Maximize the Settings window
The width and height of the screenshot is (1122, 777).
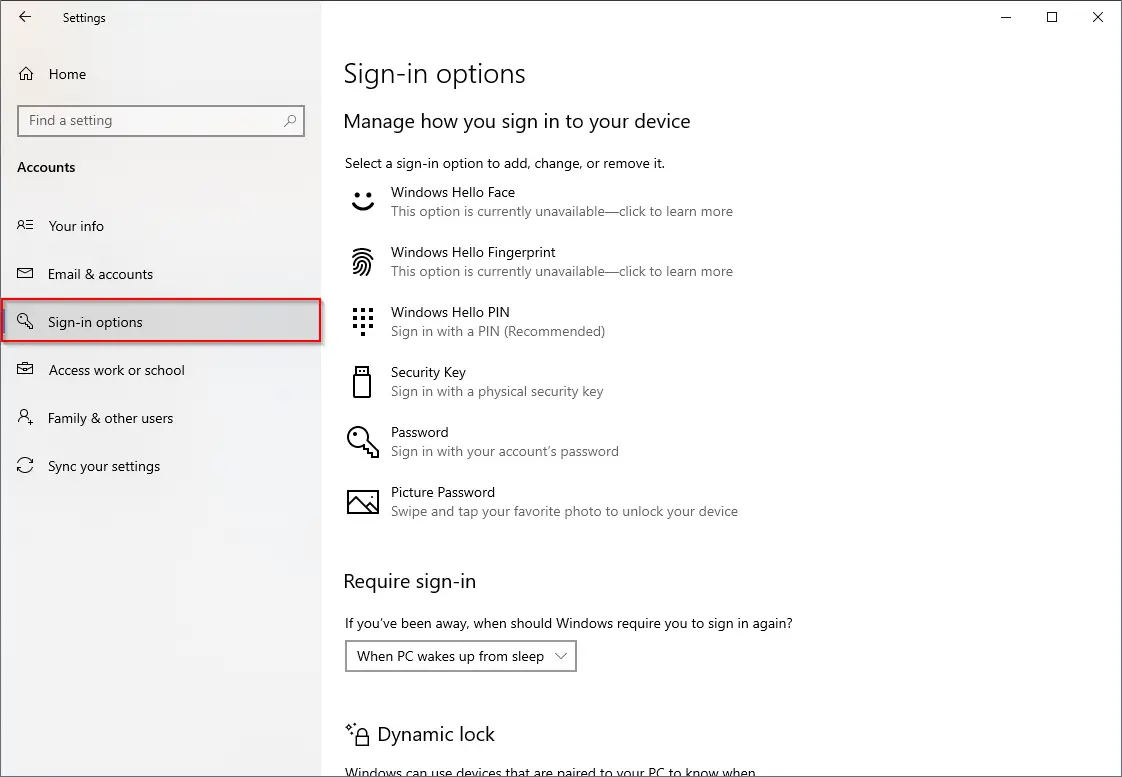(x=1052, y=17)
